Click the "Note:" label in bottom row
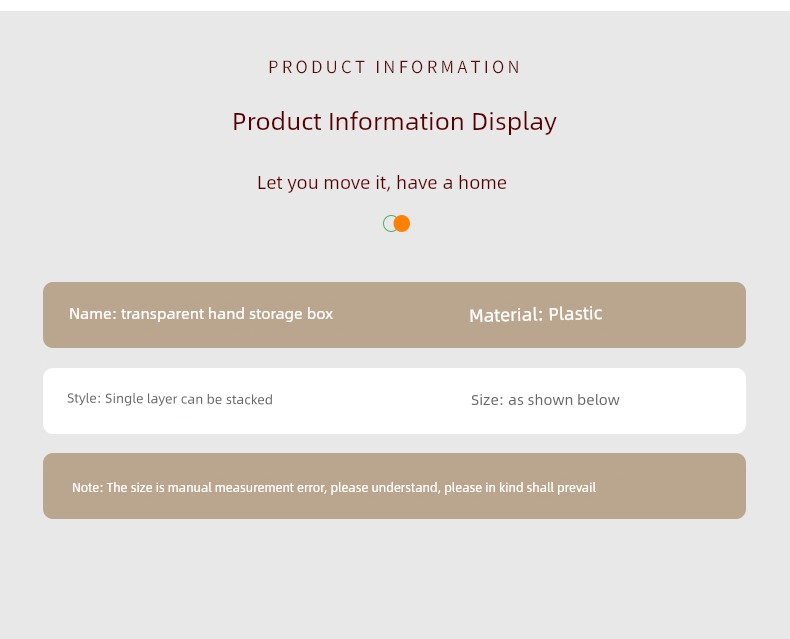 (87, 488)
